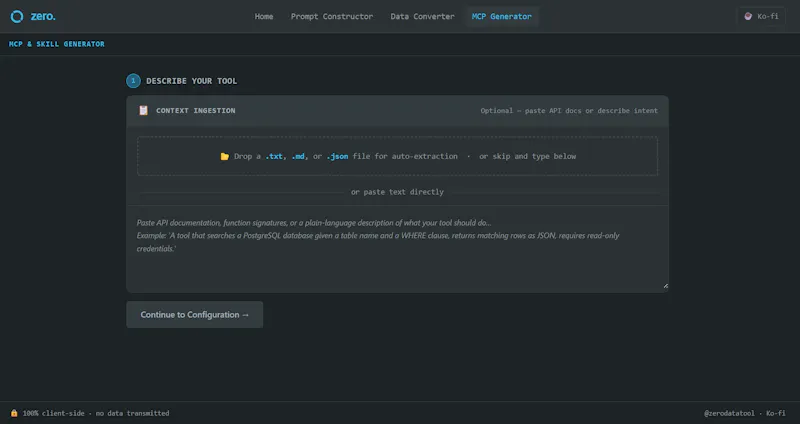Click the text area resize handle
The height and width of the screenshot is (424, 800).
click(x=665, y=286)
